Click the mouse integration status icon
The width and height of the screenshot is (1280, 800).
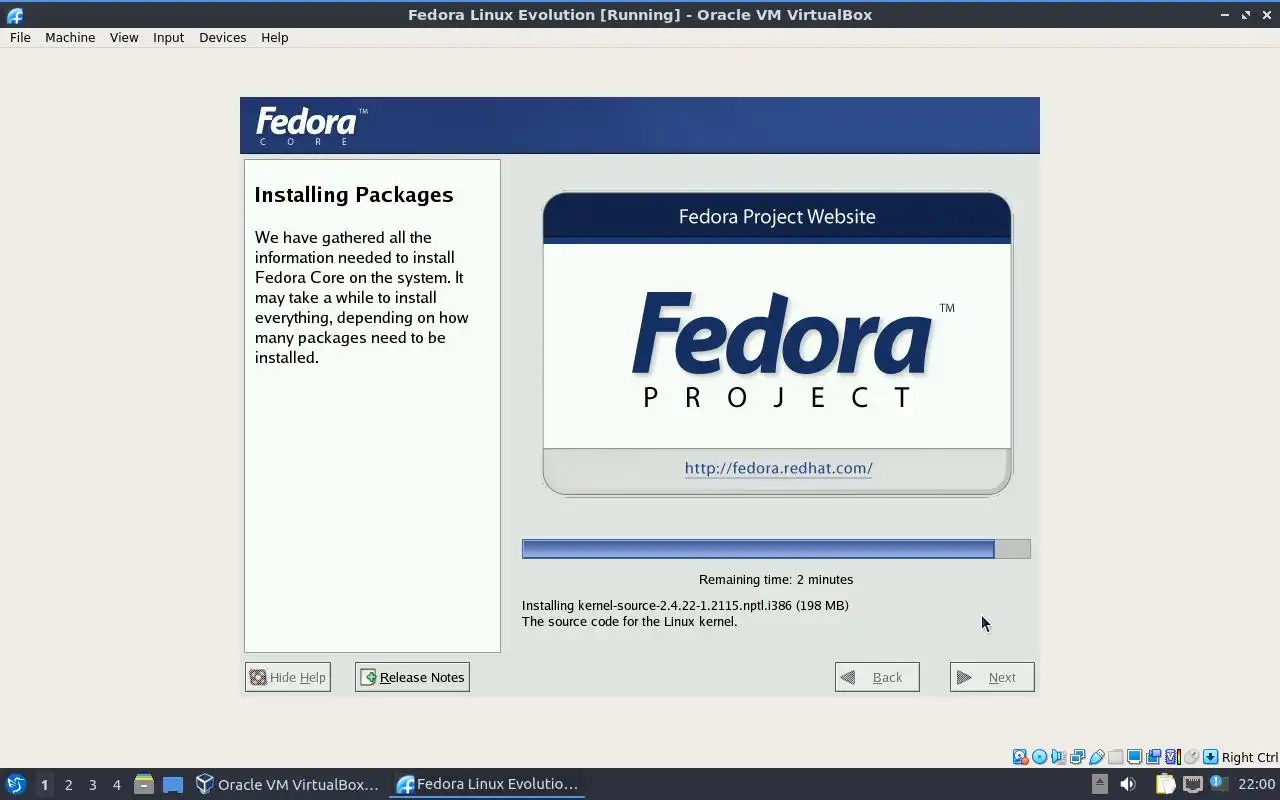[x=1191, y=757]
